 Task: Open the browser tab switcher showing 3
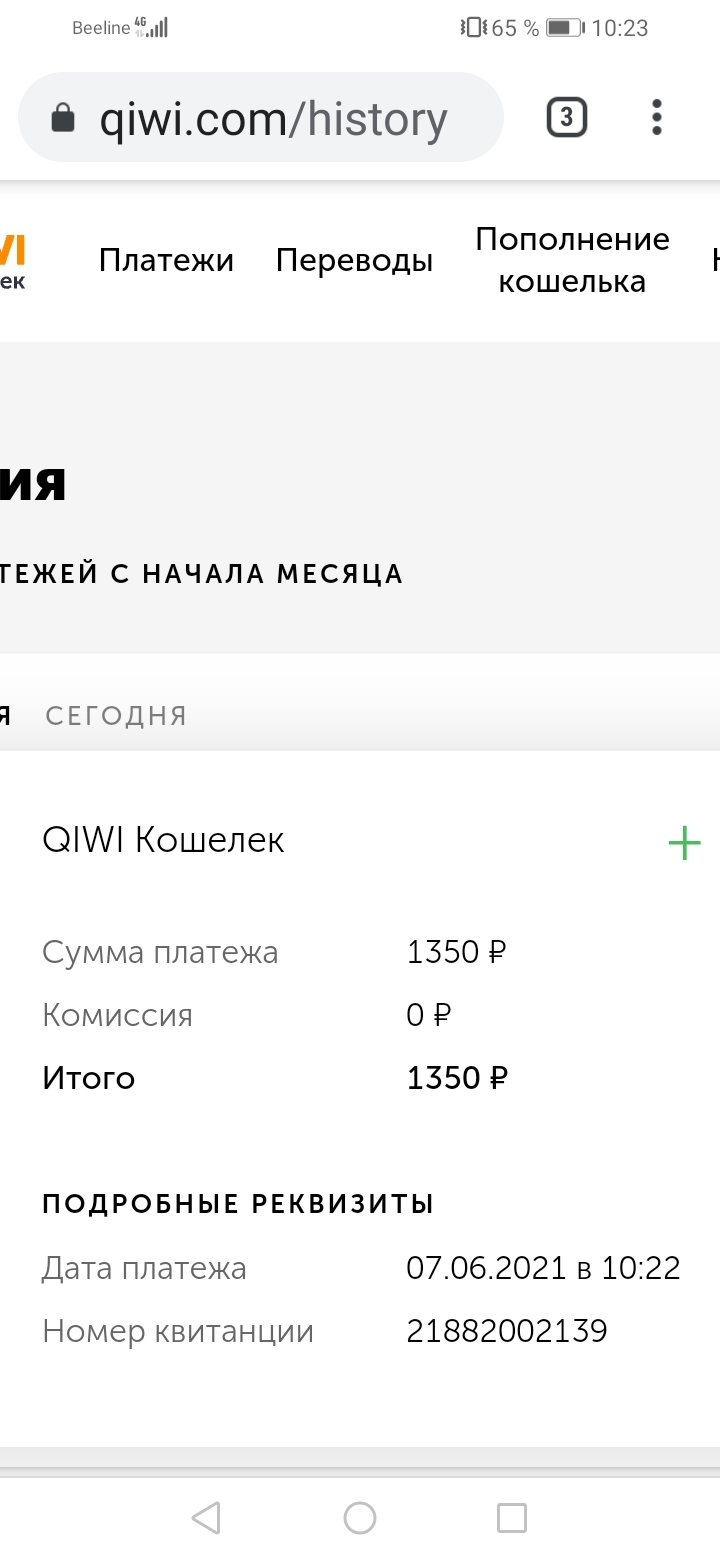tap(566, 118)
